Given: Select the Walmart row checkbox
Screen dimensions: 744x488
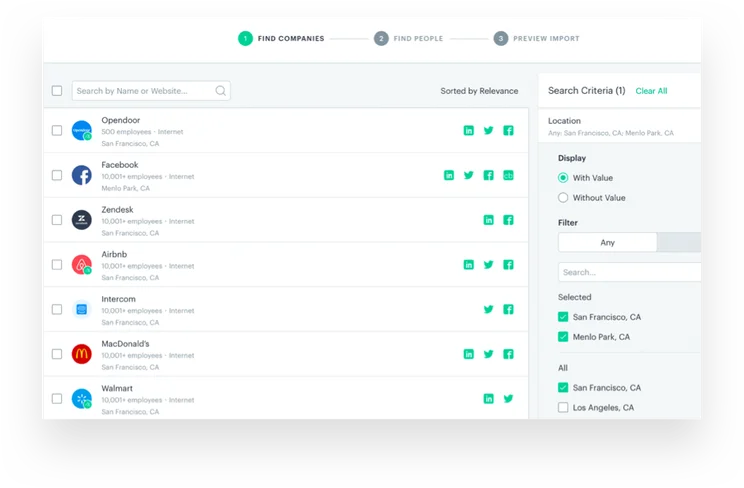Looking at the screenshot, I should coord(57,398).
